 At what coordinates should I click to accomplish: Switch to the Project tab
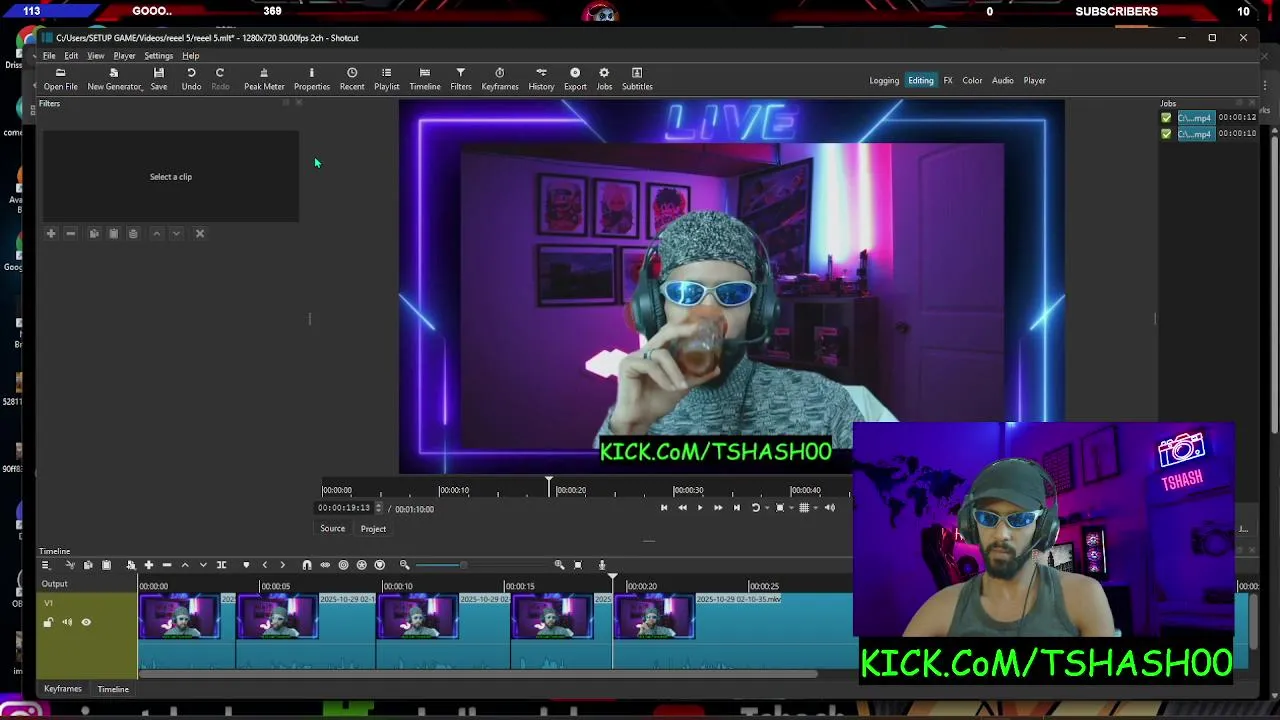pyautogui.click(x=373, y=529)
